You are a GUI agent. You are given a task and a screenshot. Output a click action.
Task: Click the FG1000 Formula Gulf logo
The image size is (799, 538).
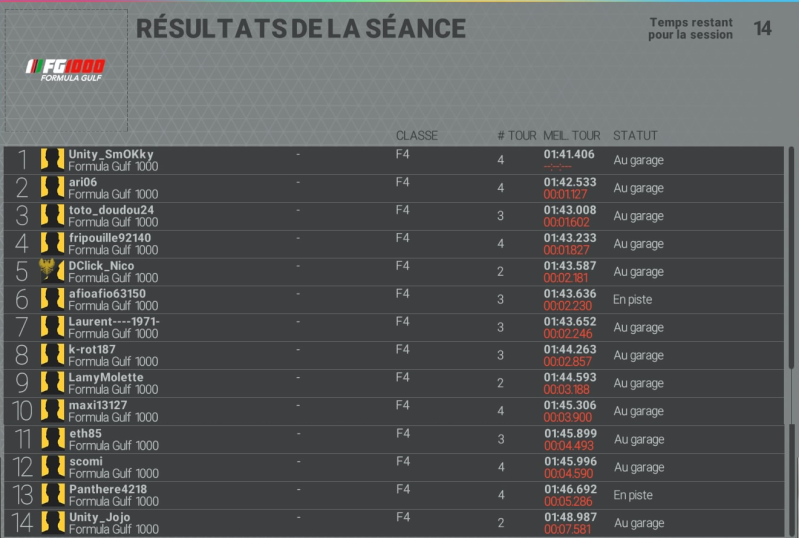click(65, 70)
